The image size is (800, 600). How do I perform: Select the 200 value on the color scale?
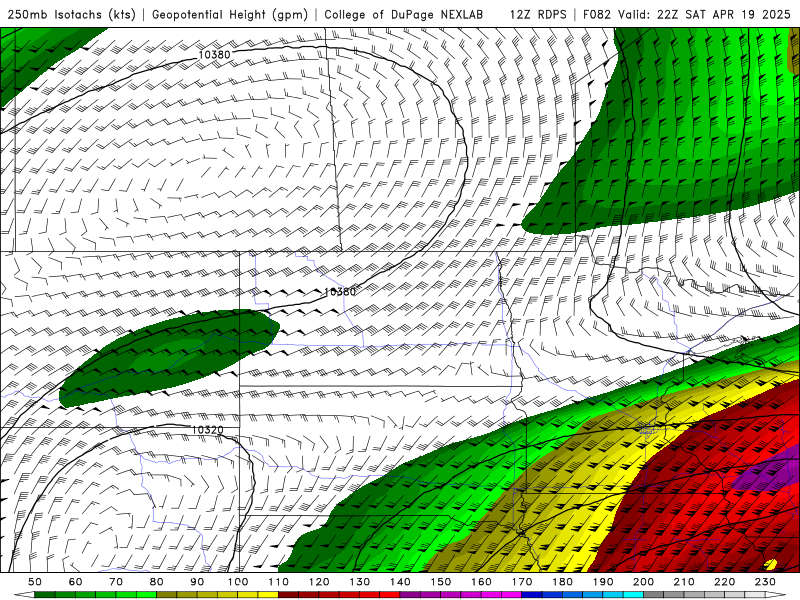[x=643, y=582]
